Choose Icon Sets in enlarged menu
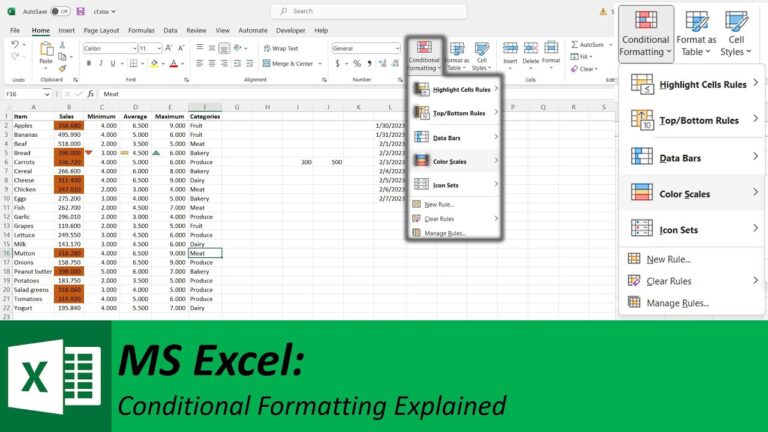Screen dimensions: 768x432 coord(693,229)
